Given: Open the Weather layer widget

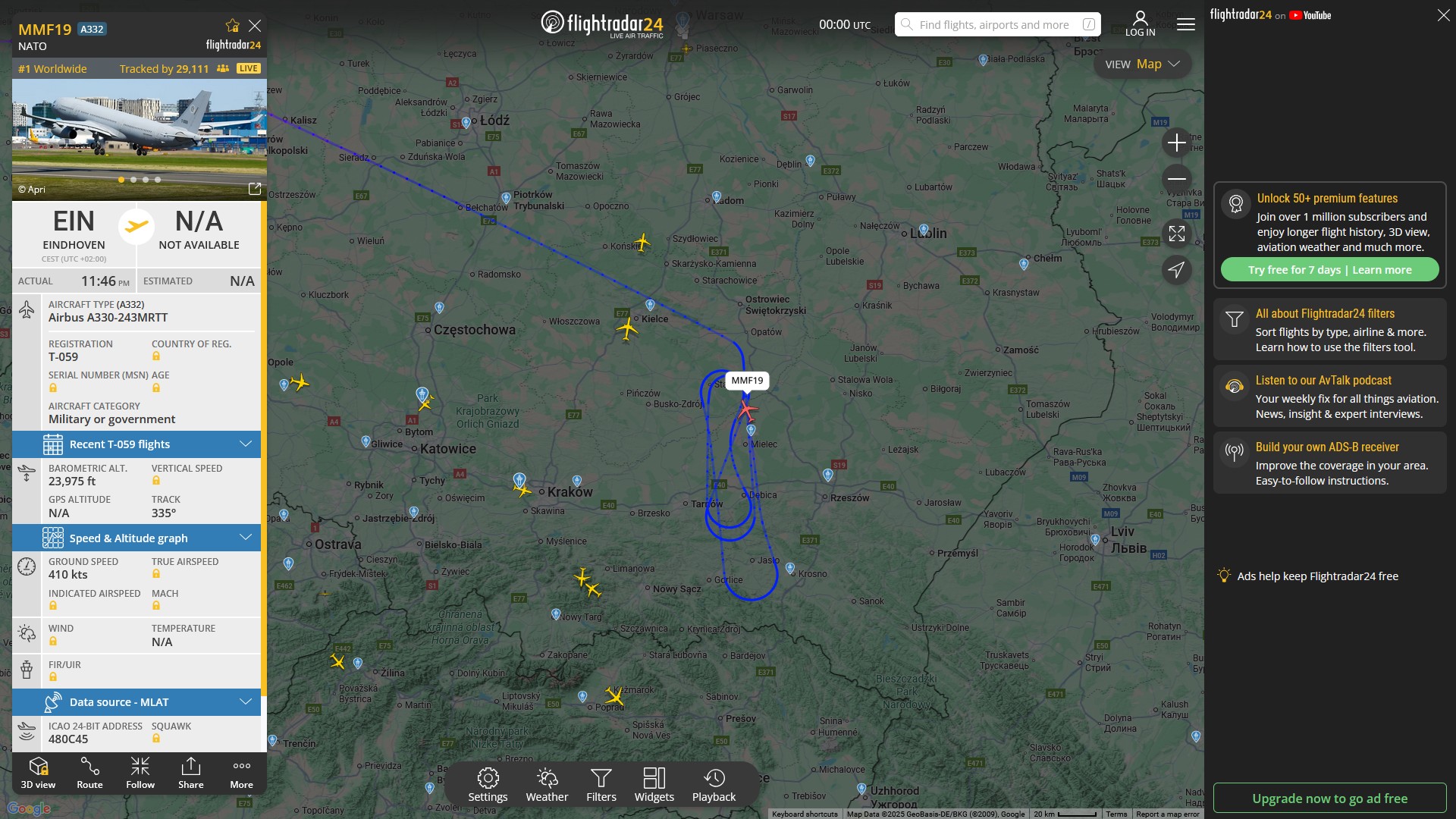Looking at the screenshot, I should [547, 785].
